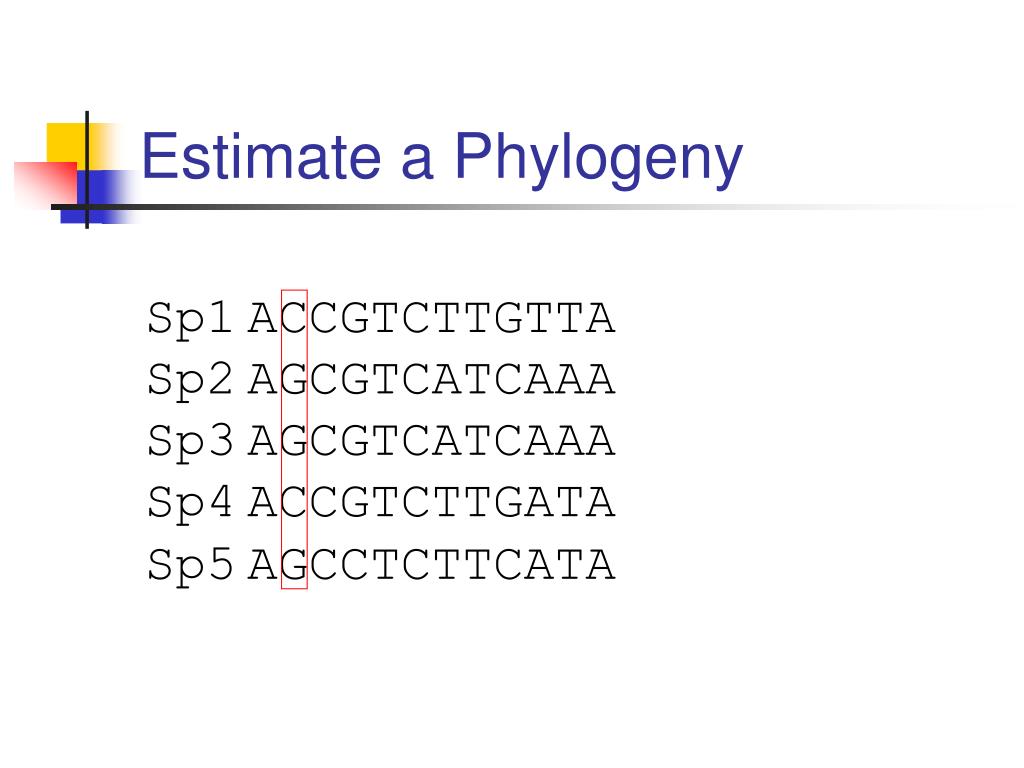Click the slide title 'Estimate a Phylogeny'

pyautogui.click(x=442, y=159)
